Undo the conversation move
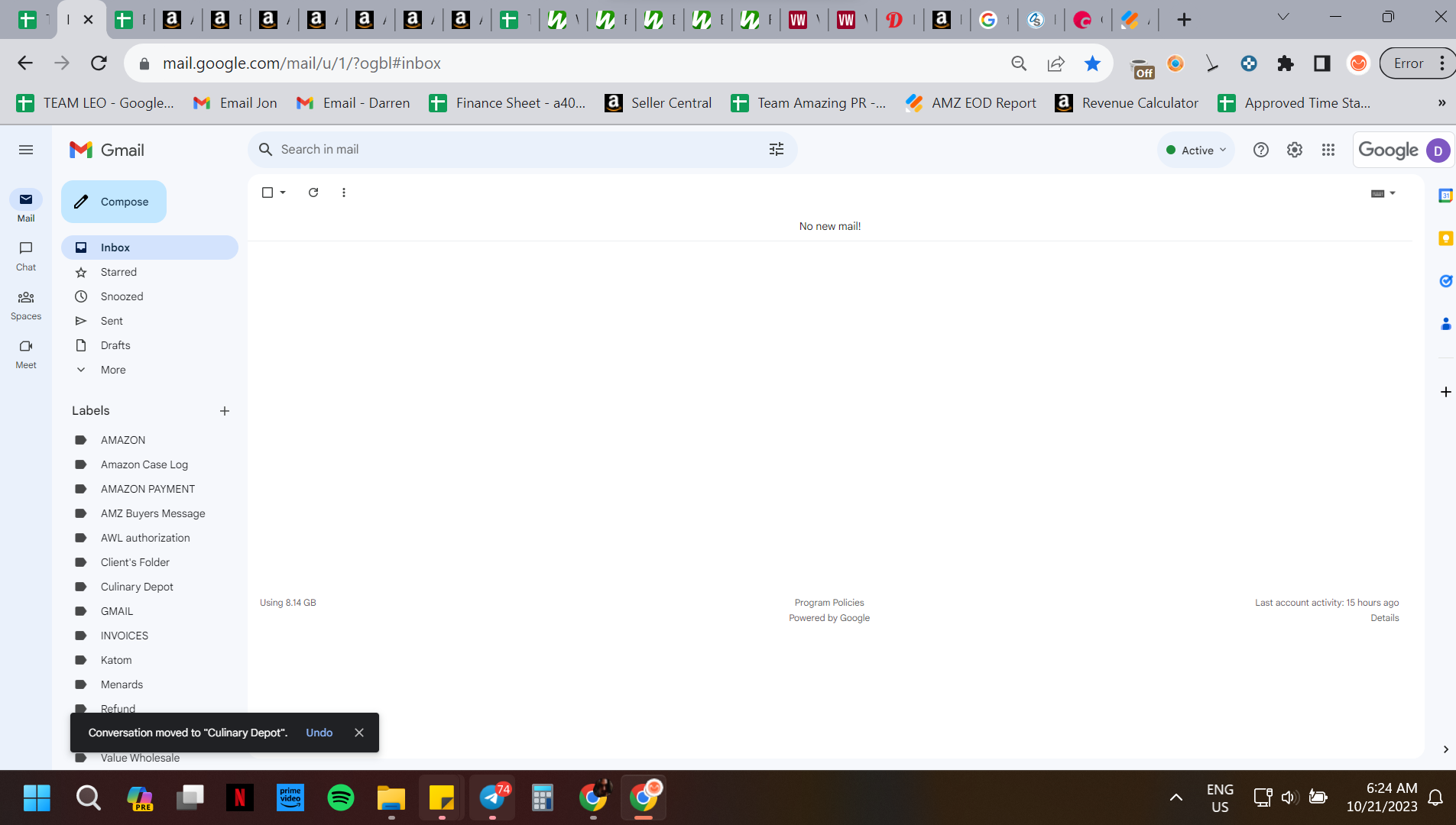 click(319, 733)
